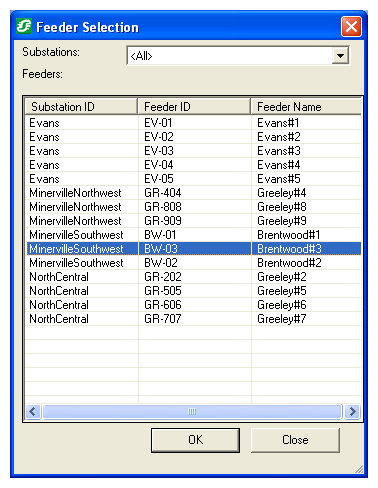Click feeder name Greeley#4

point(282,193)
